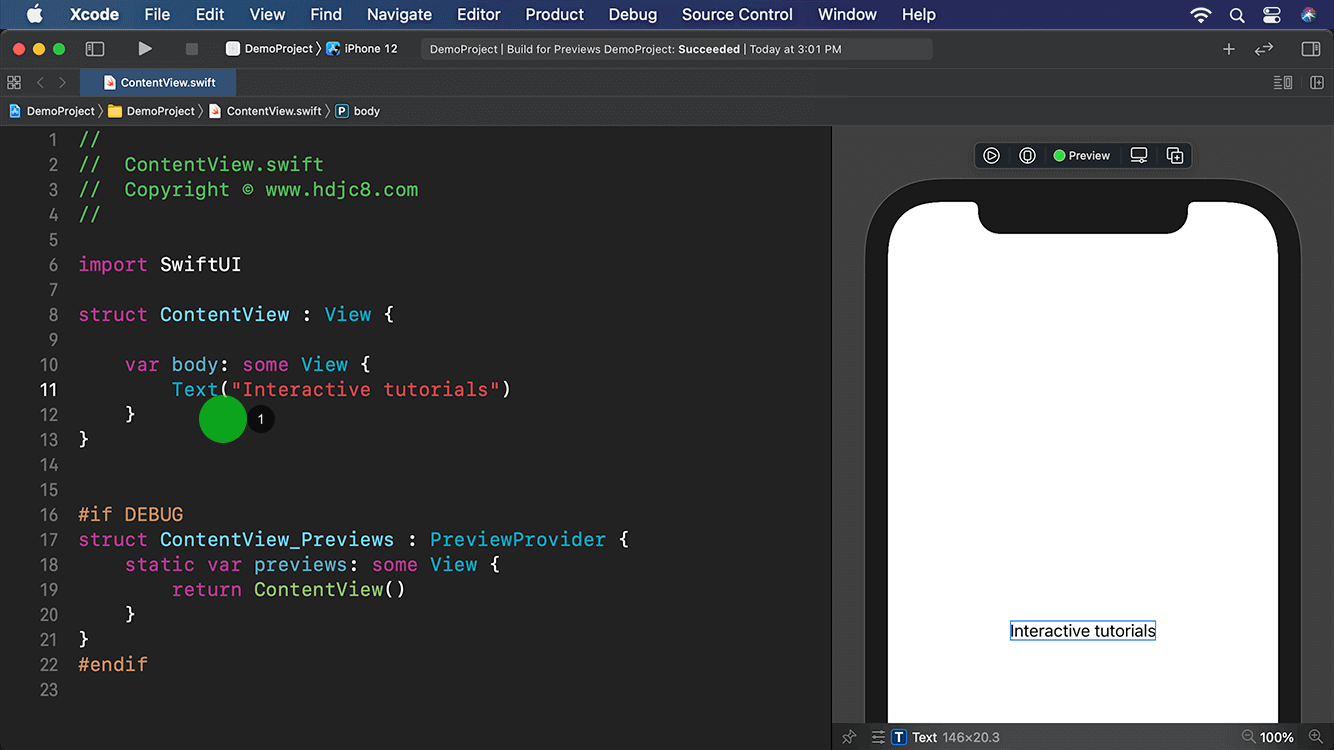Click line number 11 in gutter
Viewport: 1334px width, 750px height.
48,390
